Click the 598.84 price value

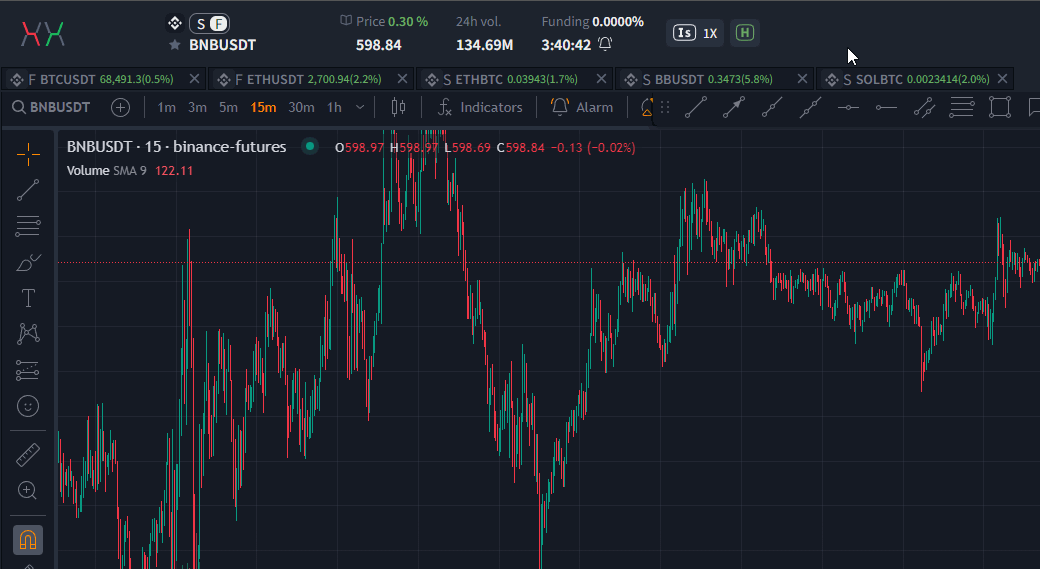pyautogui.click(x=379, y=45)
